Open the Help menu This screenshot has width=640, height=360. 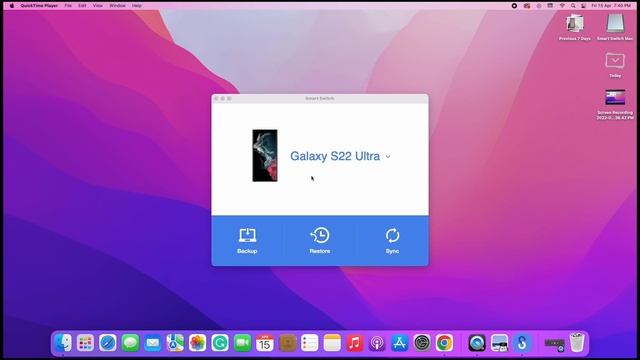tap(137, 6)
